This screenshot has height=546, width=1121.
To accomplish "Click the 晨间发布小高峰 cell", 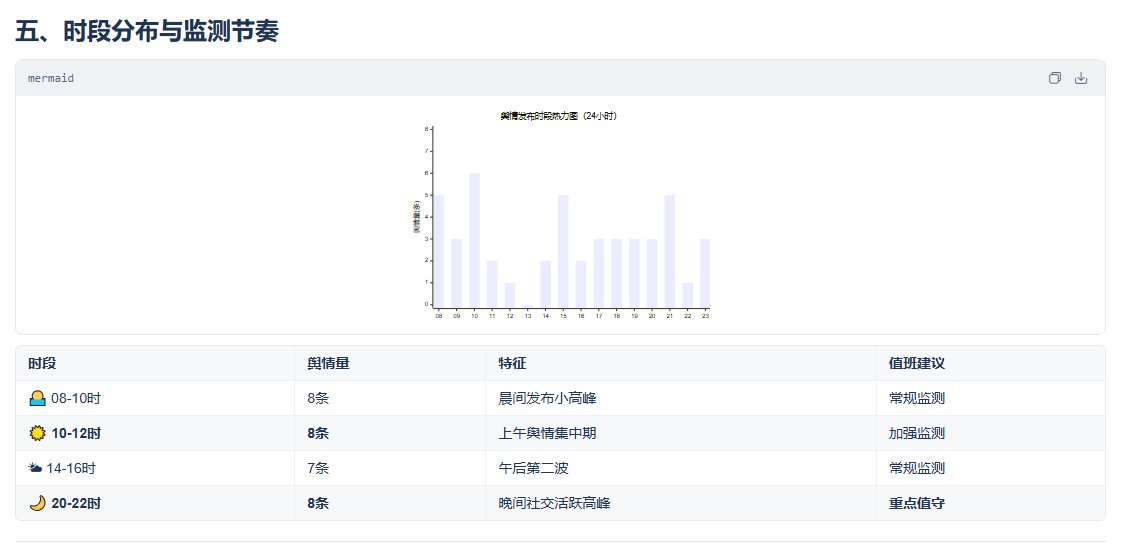I will (681, 398).
